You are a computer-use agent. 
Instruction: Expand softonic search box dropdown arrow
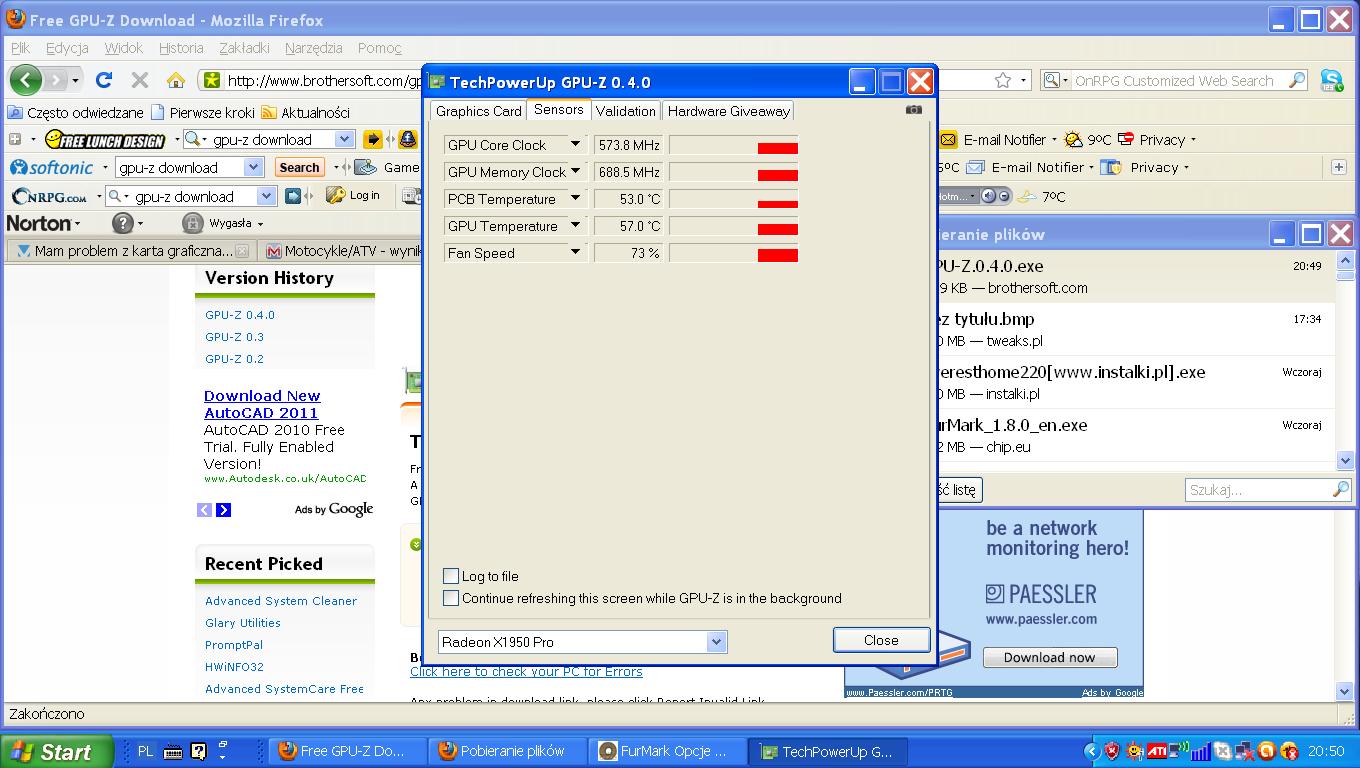253,167
